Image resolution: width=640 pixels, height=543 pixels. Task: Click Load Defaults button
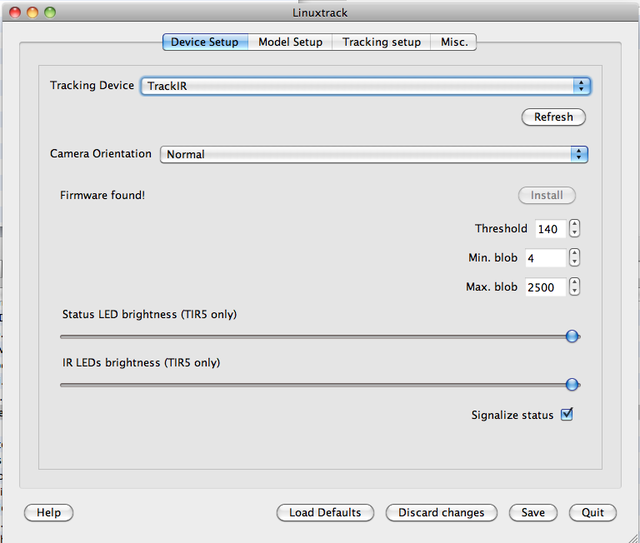pyautogui.click(x=325, y=512)
